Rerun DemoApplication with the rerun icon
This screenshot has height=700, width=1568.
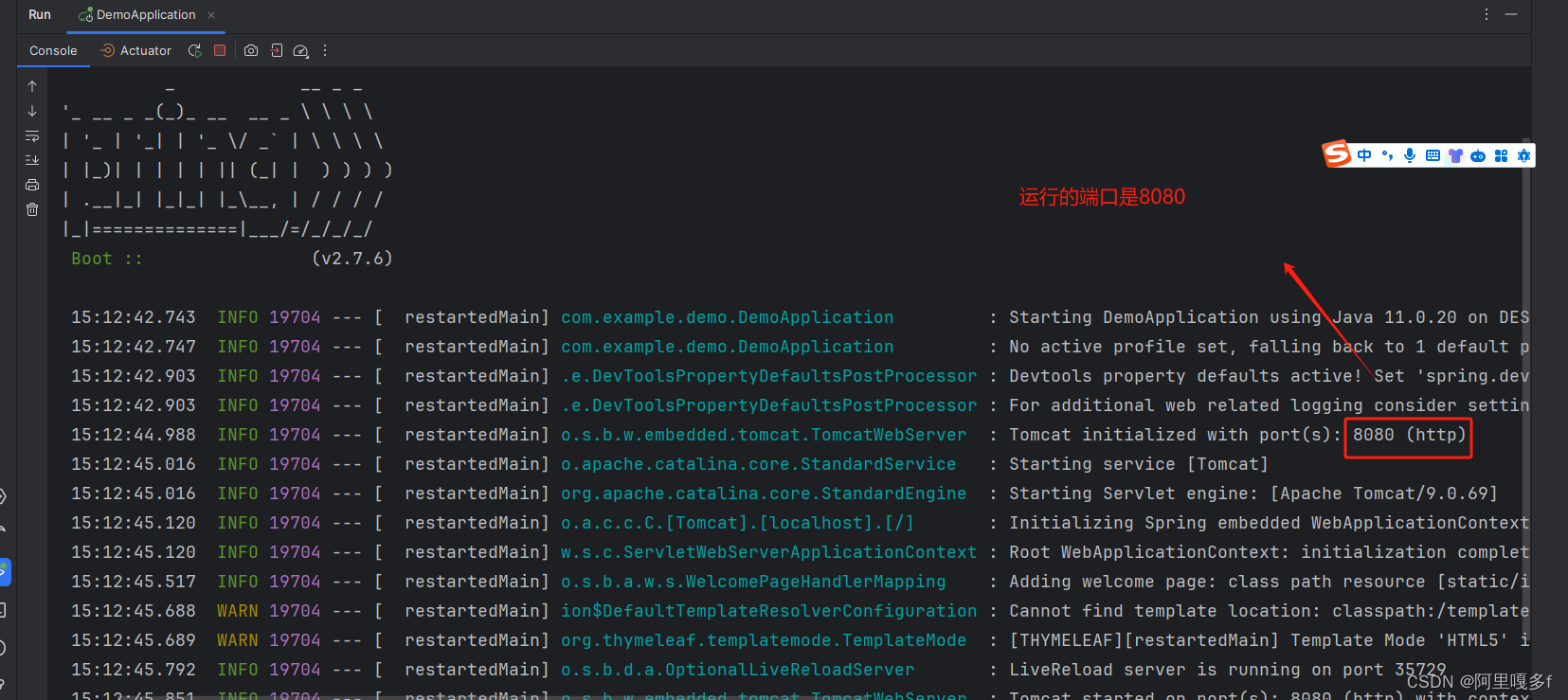[195, 51]
